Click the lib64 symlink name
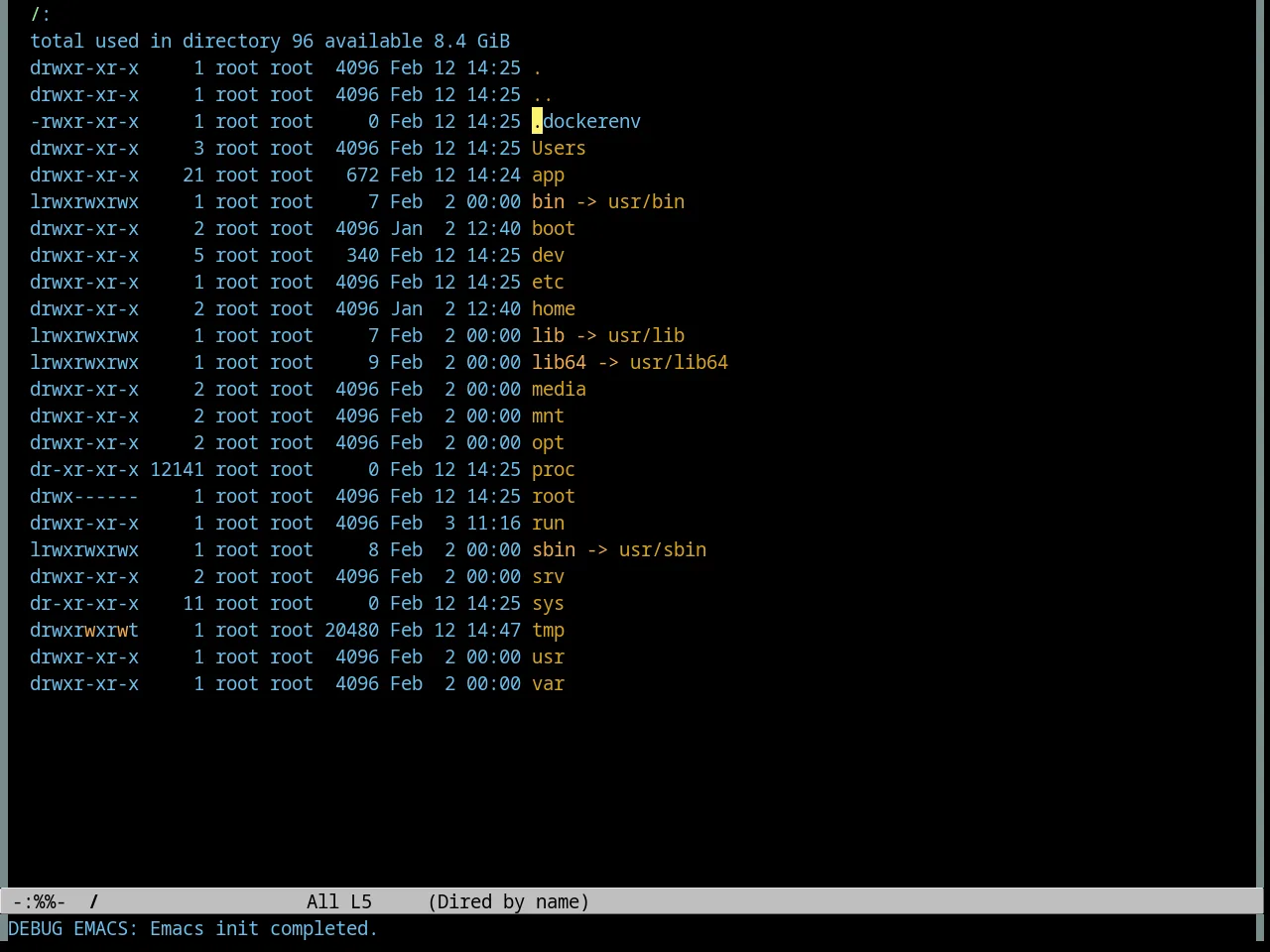The height and width of the screenshot is (952, 1270). 559,362
